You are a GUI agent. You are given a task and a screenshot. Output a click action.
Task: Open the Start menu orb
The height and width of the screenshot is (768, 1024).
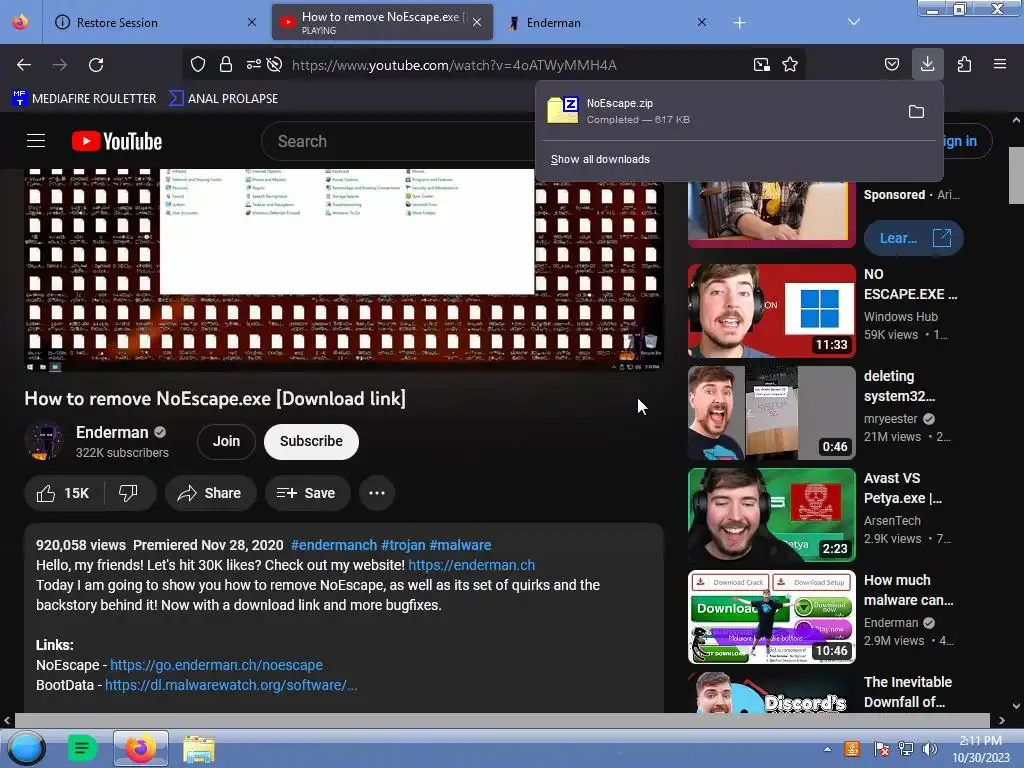[x=26, y=748]
